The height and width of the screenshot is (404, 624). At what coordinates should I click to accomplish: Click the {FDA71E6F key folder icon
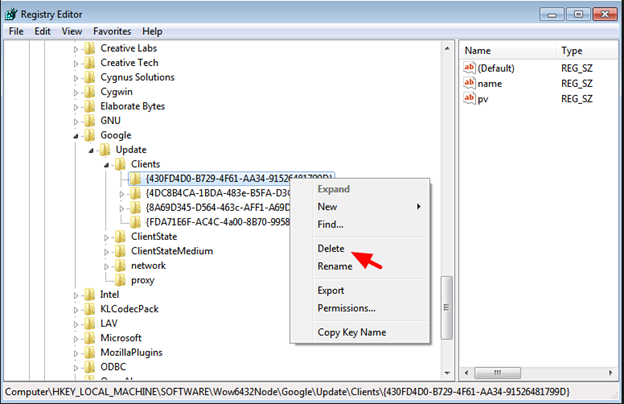click(x=135, y=222)
